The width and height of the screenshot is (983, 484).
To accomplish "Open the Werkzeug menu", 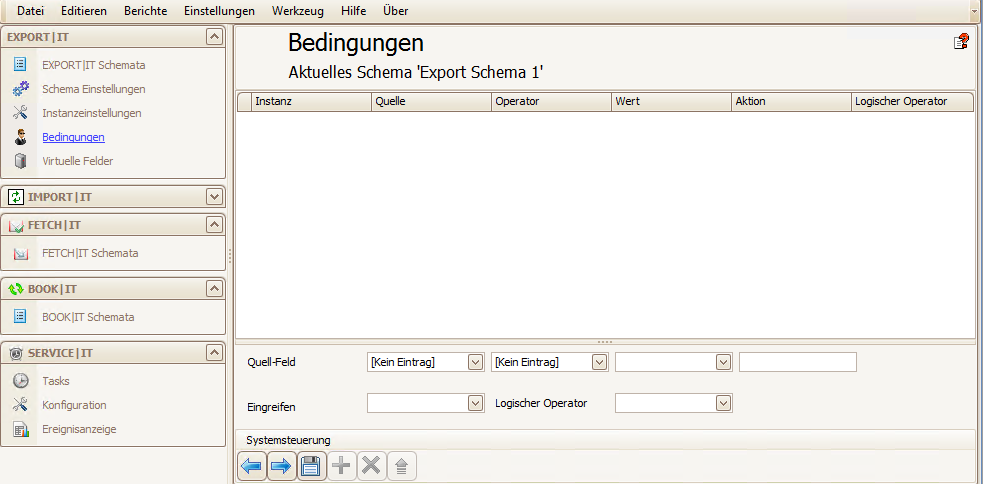I will pos(298,11).
